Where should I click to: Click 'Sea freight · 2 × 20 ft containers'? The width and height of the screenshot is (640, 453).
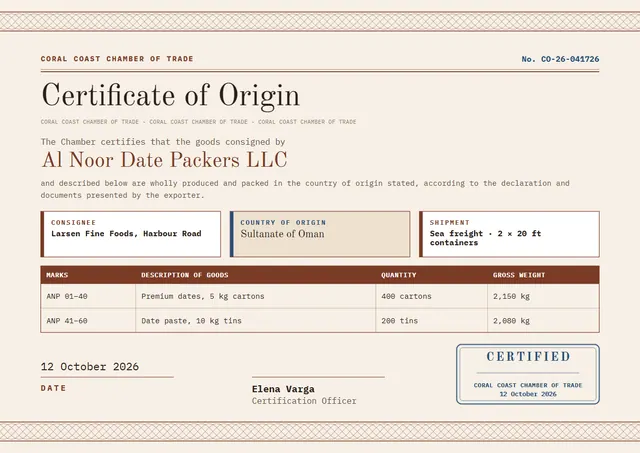(x=485, y=238)
